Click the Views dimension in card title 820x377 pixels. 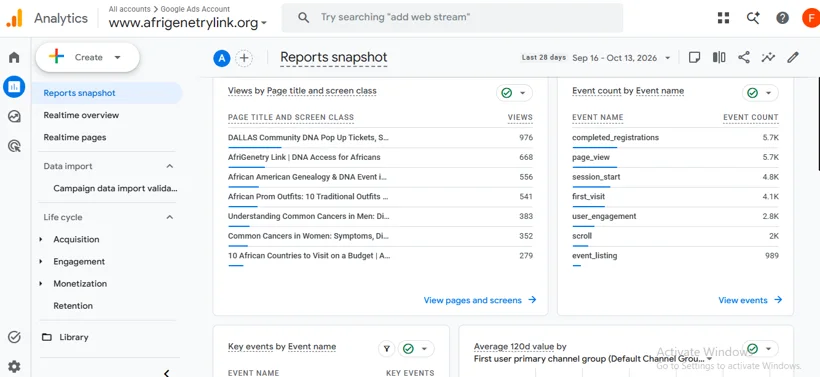[240, 91]
